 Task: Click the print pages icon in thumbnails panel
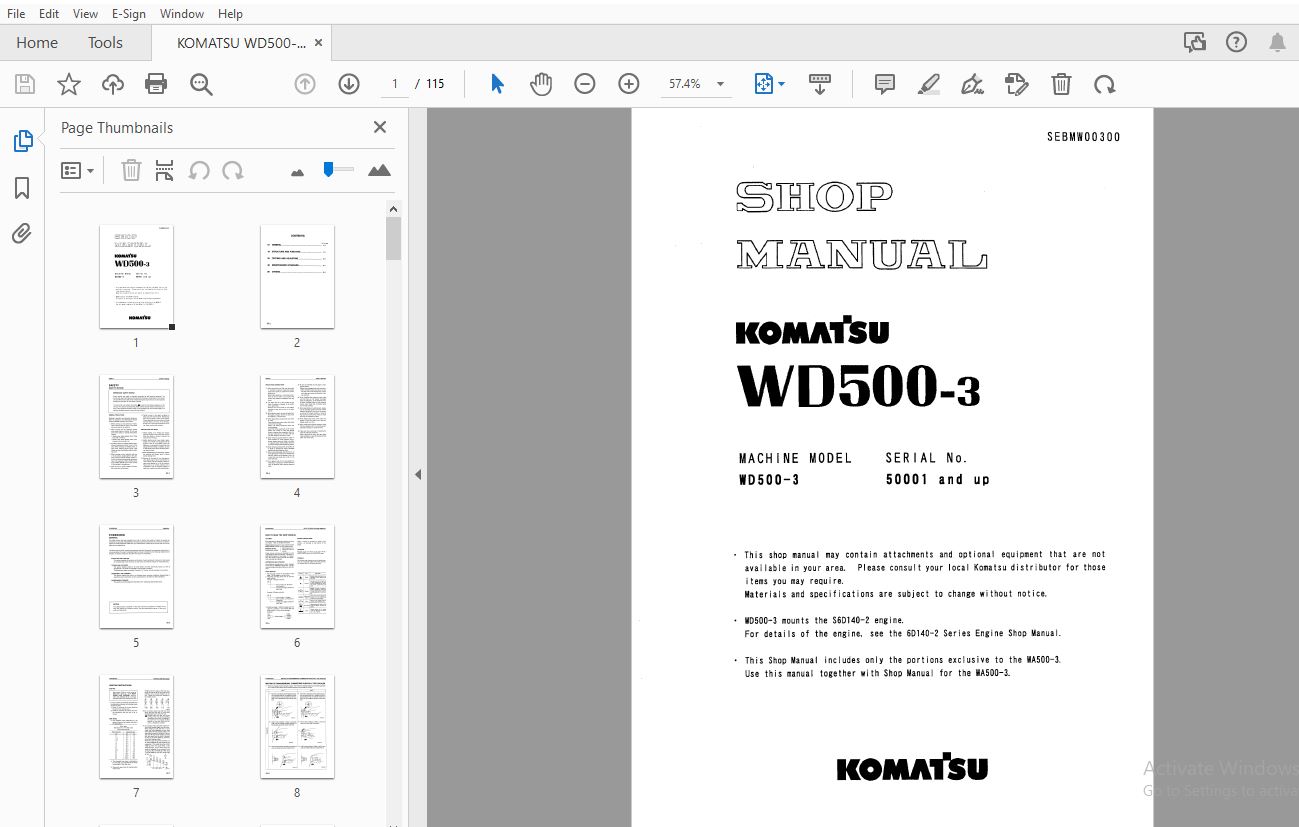[x=165, y=170]
